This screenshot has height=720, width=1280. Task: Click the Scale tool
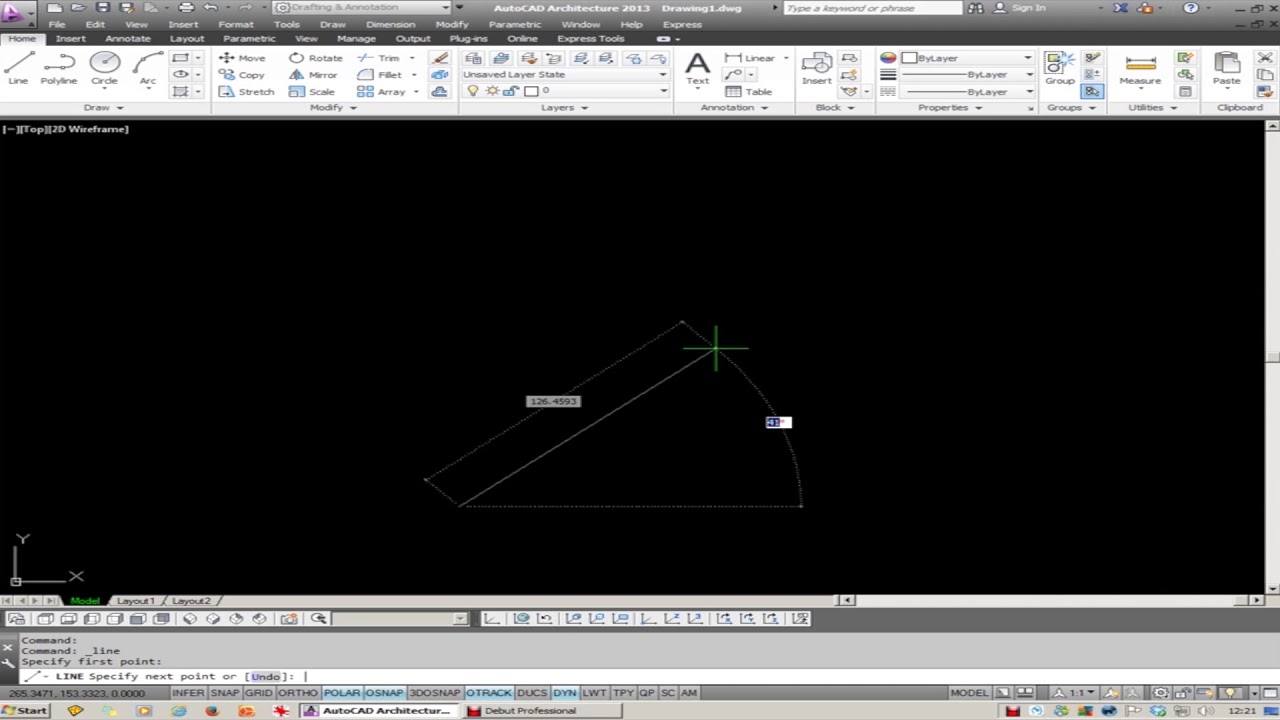click(x=312, y=91)
